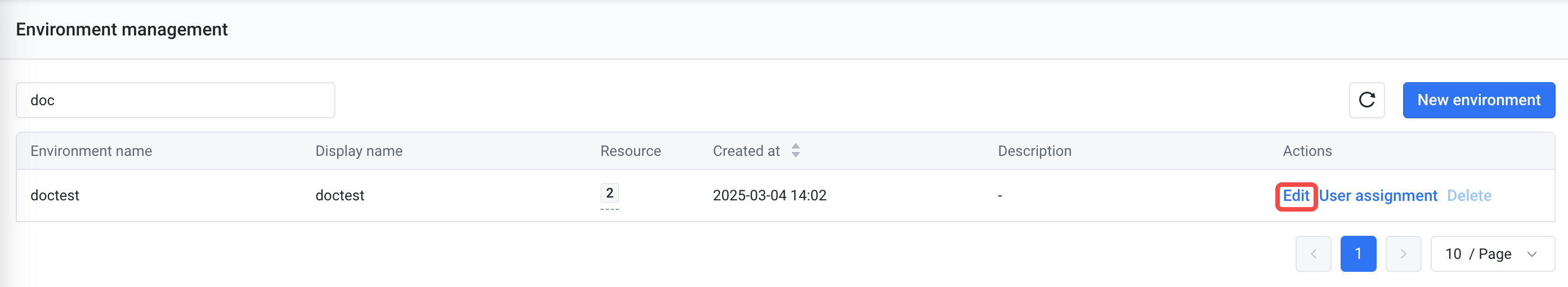Select the Actions column header
Viewport: 1568px width, 287px height.
(1307, 151)
